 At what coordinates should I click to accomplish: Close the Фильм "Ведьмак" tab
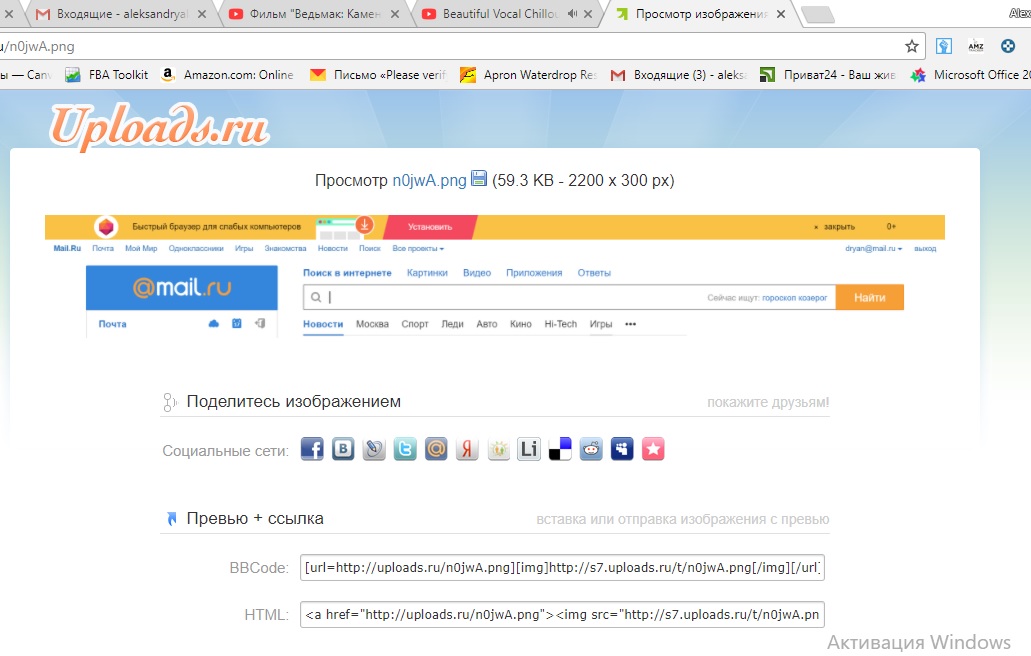click(x=395, y=14)
